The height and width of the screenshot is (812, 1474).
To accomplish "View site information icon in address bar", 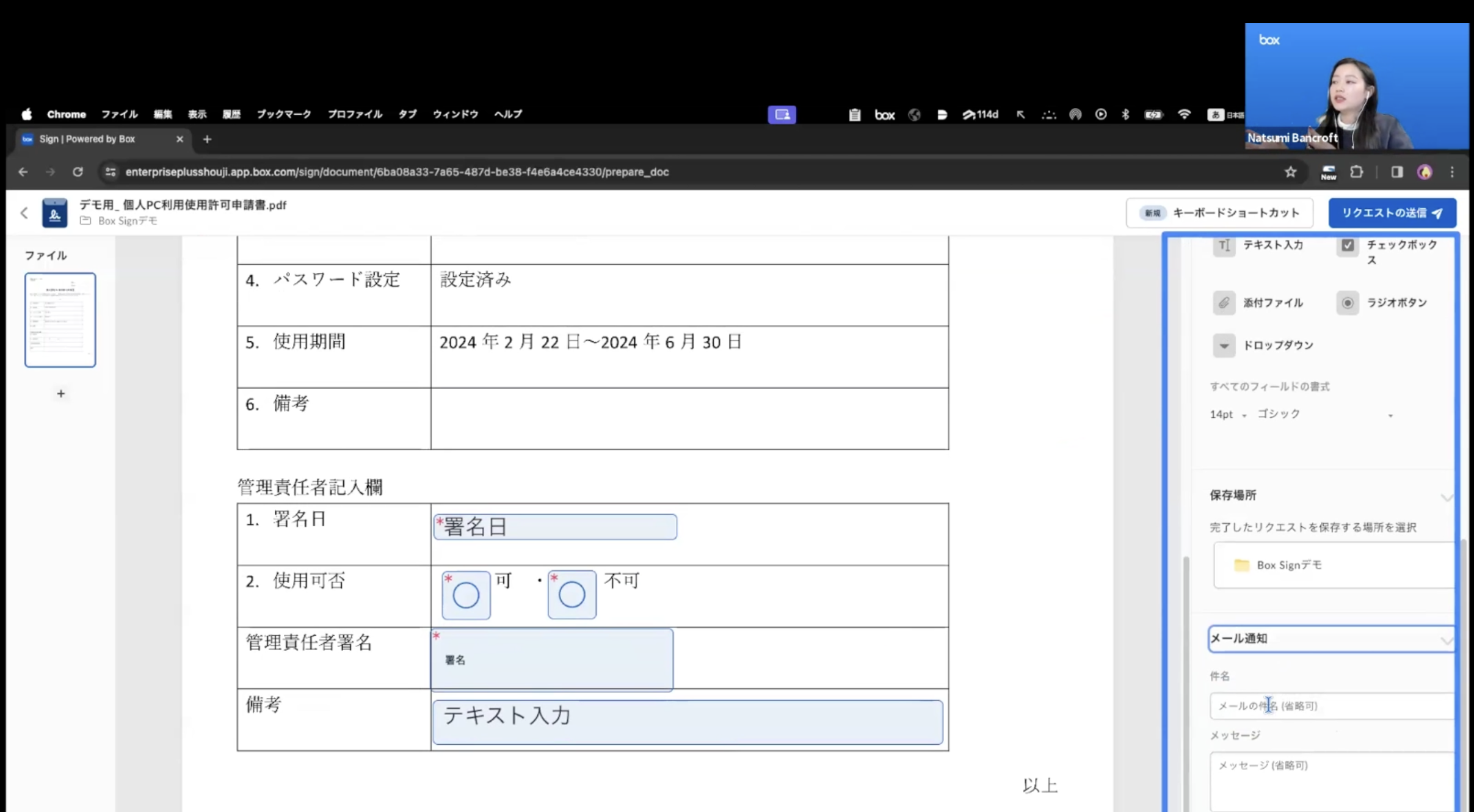I will (111, 172).
